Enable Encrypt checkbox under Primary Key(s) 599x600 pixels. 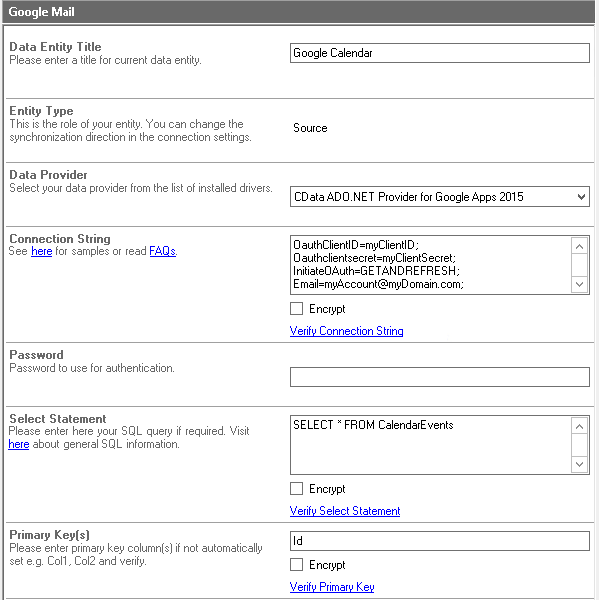(297, 565)
